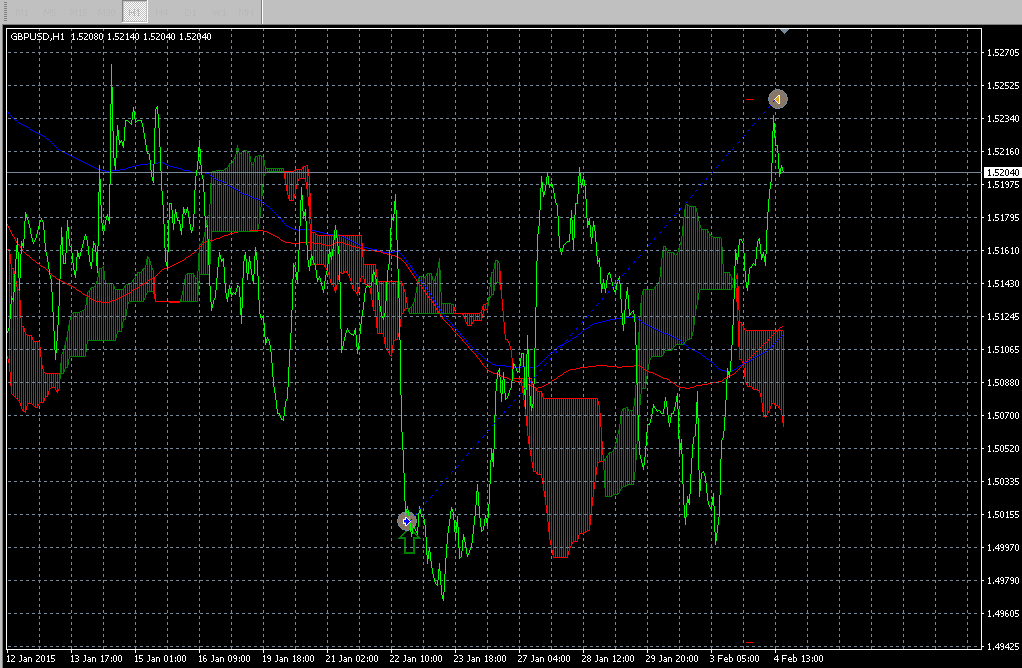
Task: Click price scale value 1.49790
Action: 1002,581
